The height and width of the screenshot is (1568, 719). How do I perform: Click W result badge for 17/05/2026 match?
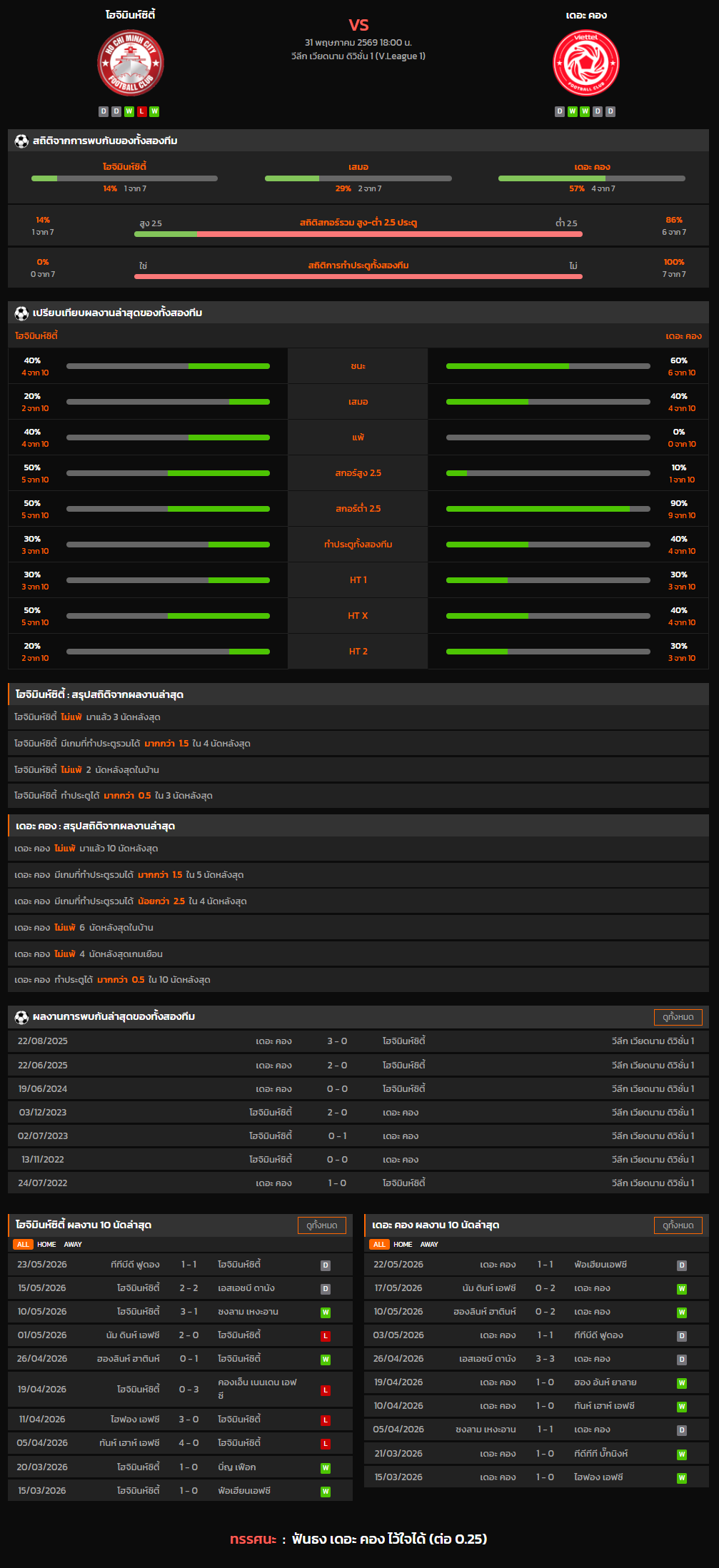point(682,1289)
